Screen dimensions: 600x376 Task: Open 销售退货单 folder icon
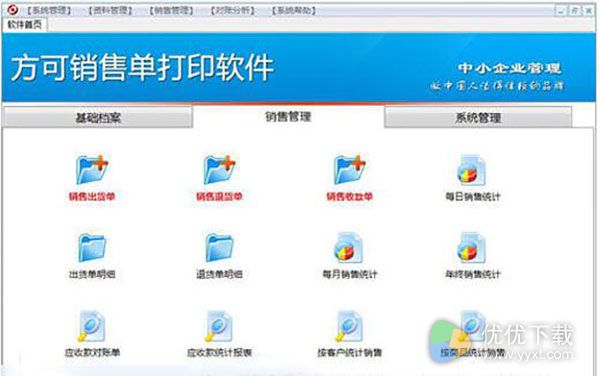pyautogui.click(x=219, y=170)
